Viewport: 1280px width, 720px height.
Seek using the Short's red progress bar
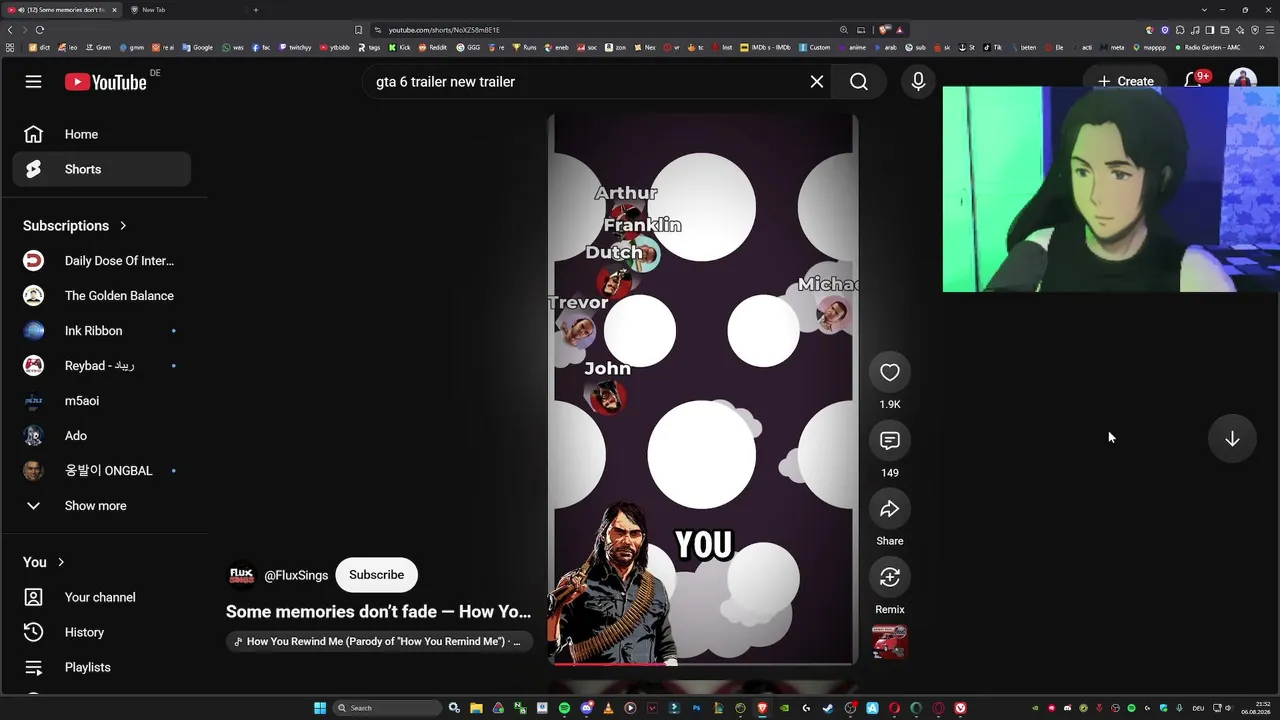[702, 663]
